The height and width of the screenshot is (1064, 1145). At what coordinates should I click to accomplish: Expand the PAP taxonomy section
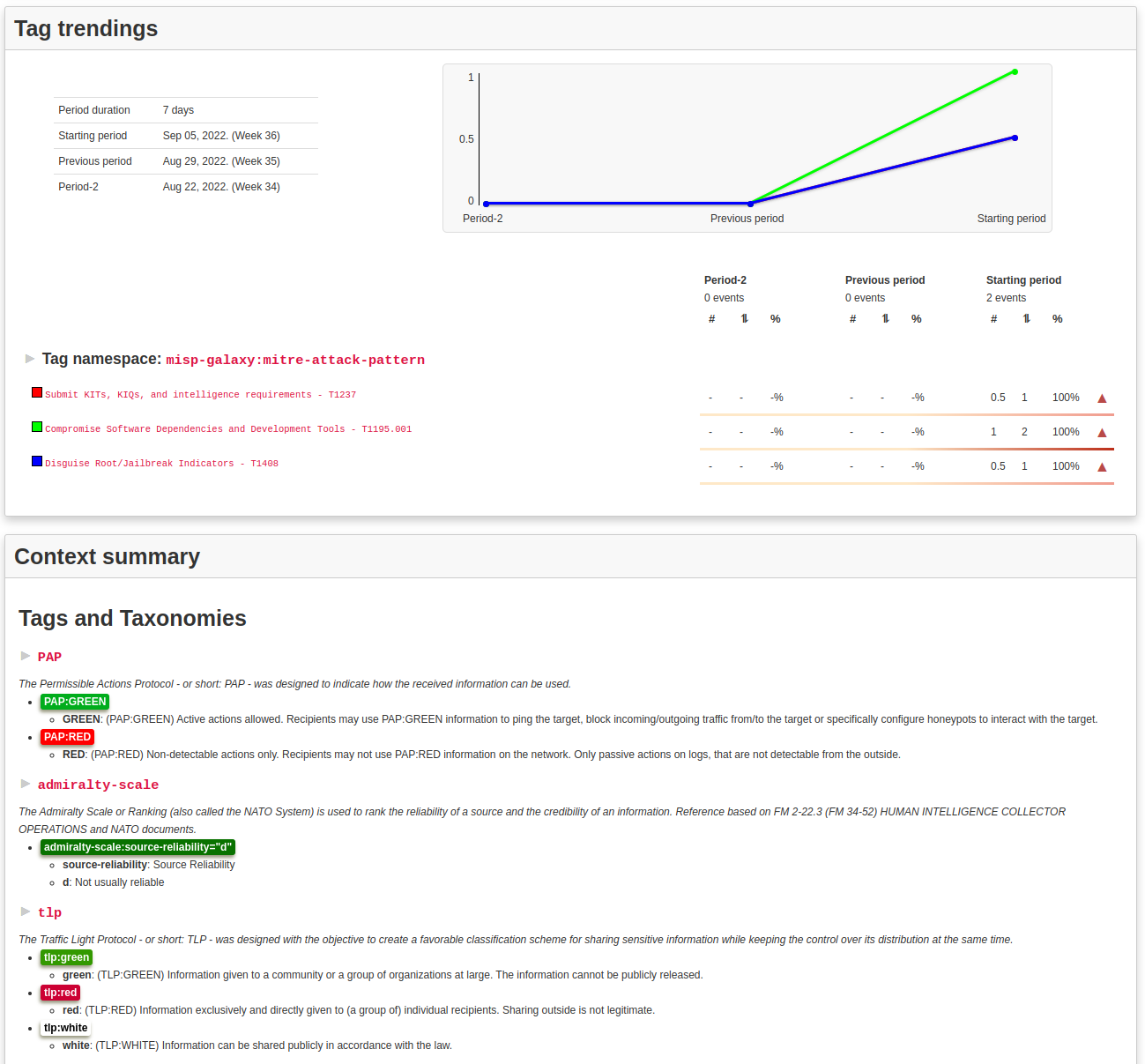coord(26,656)
